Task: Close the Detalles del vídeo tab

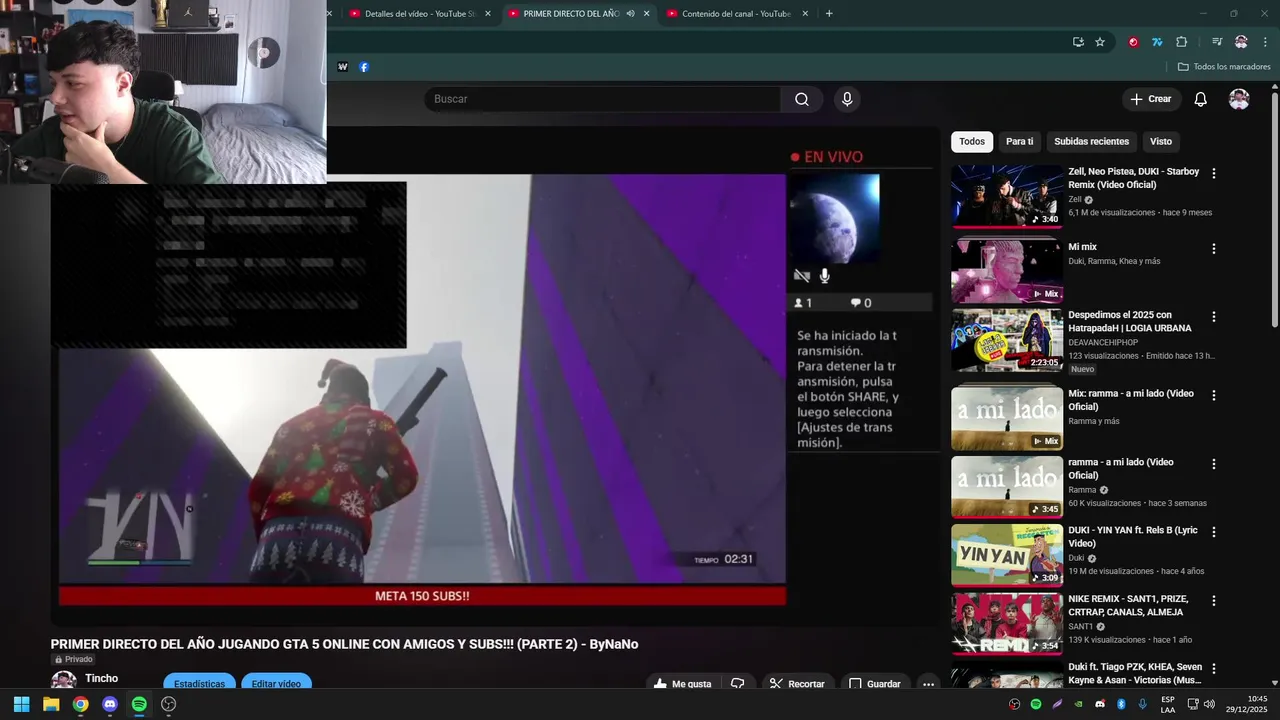Action: (x=488, y=14)
